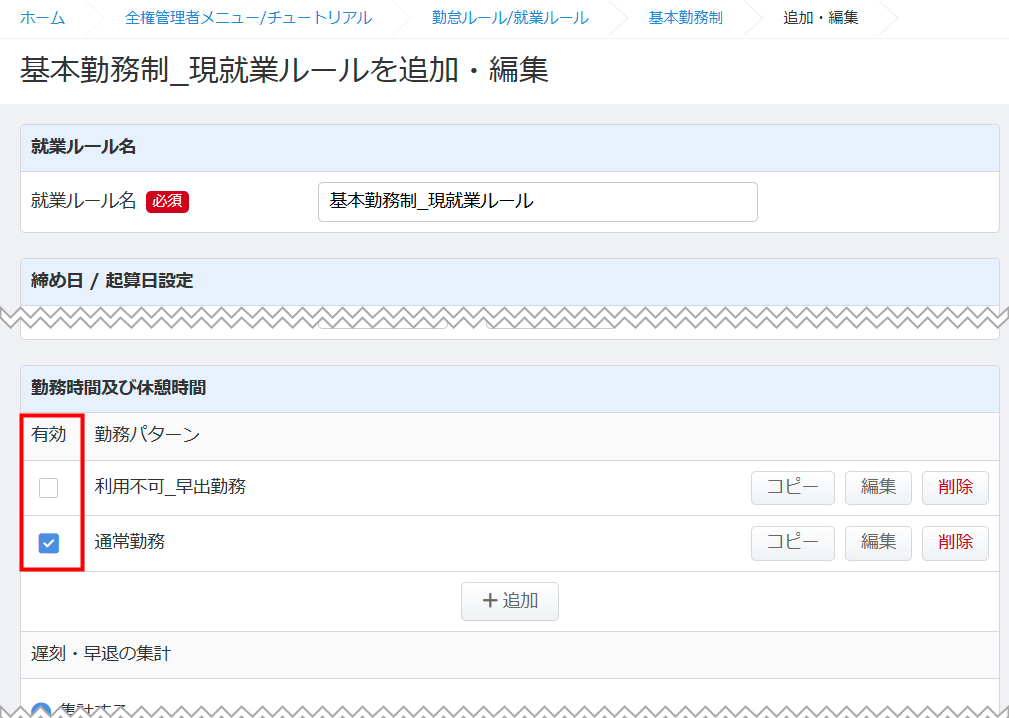Enable the 利用不可_早出勤務 checkbox

click(48, 488)
